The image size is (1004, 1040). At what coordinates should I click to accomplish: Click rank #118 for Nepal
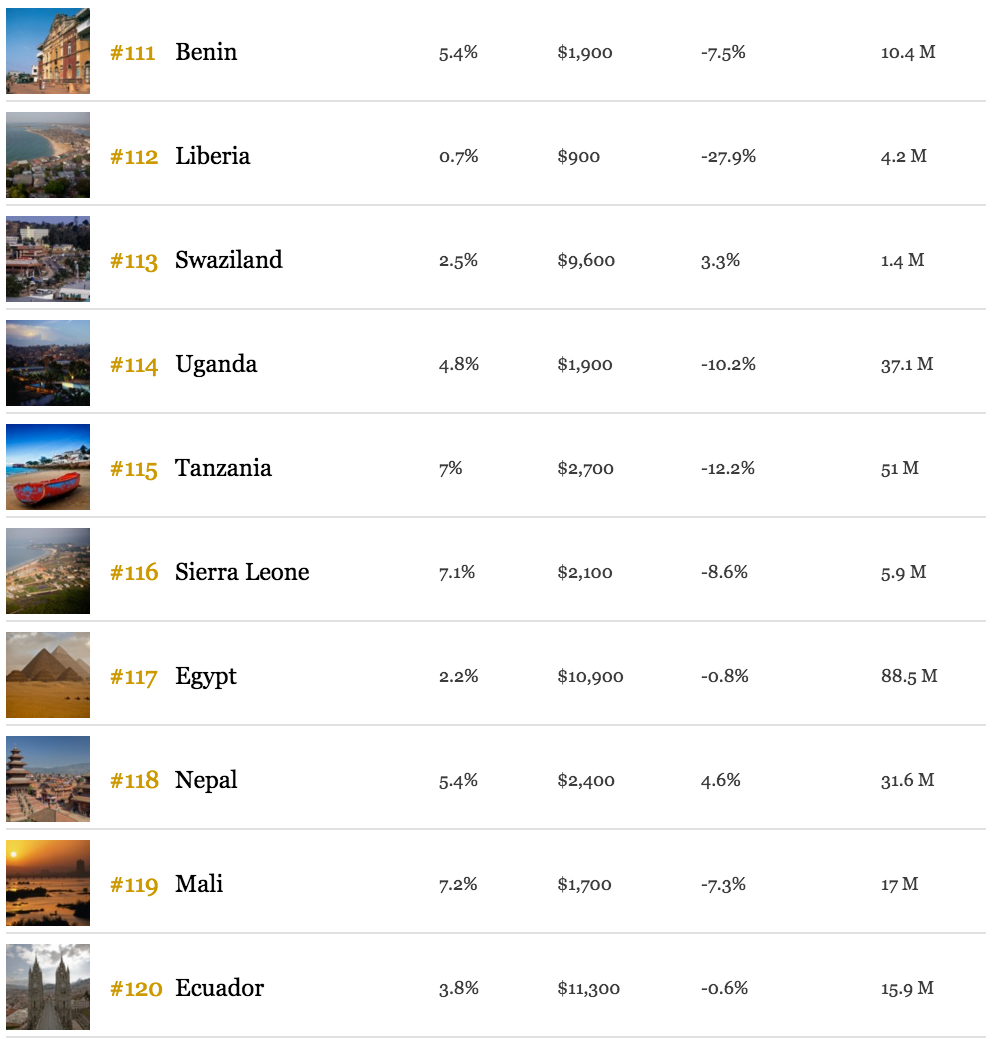(134, 780)
